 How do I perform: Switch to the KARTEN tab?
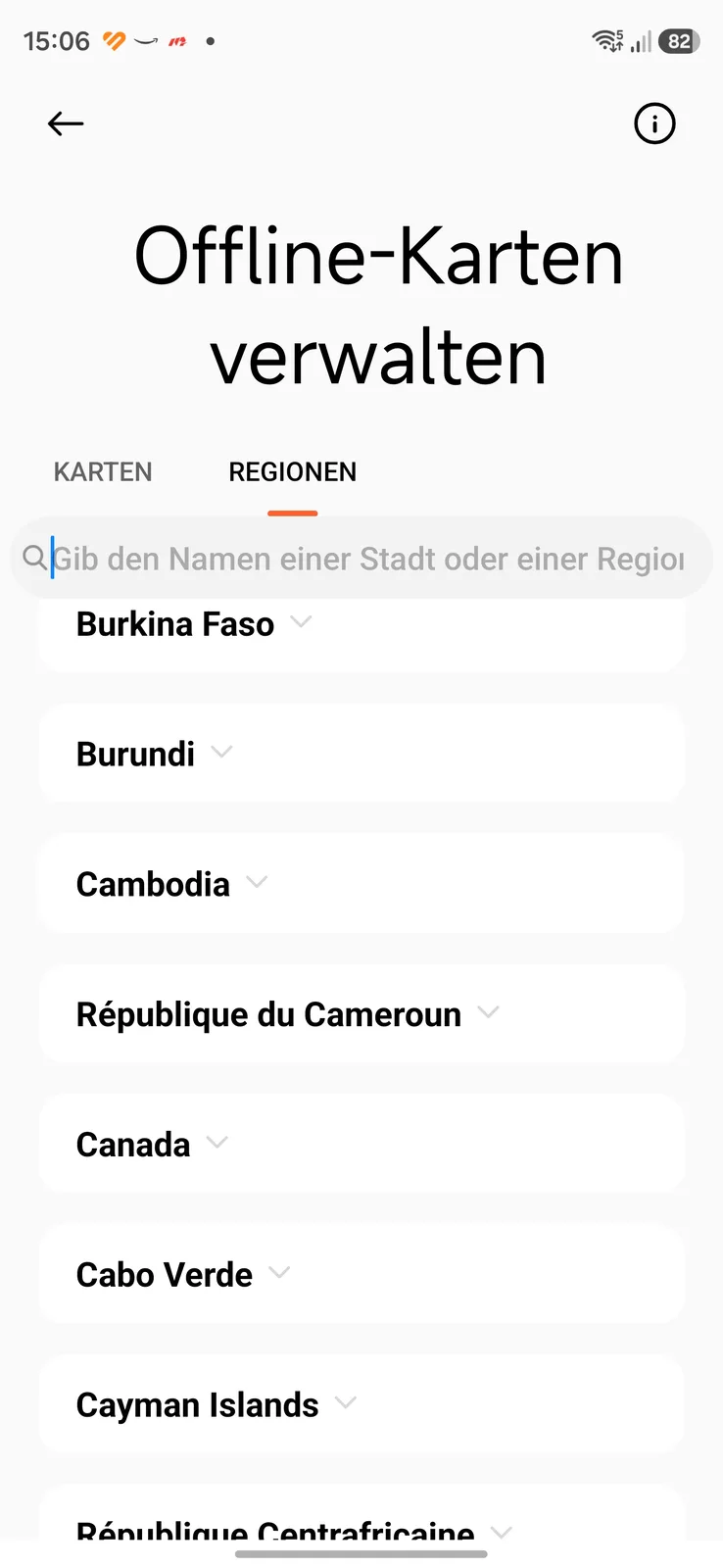[x=103, y=472]
